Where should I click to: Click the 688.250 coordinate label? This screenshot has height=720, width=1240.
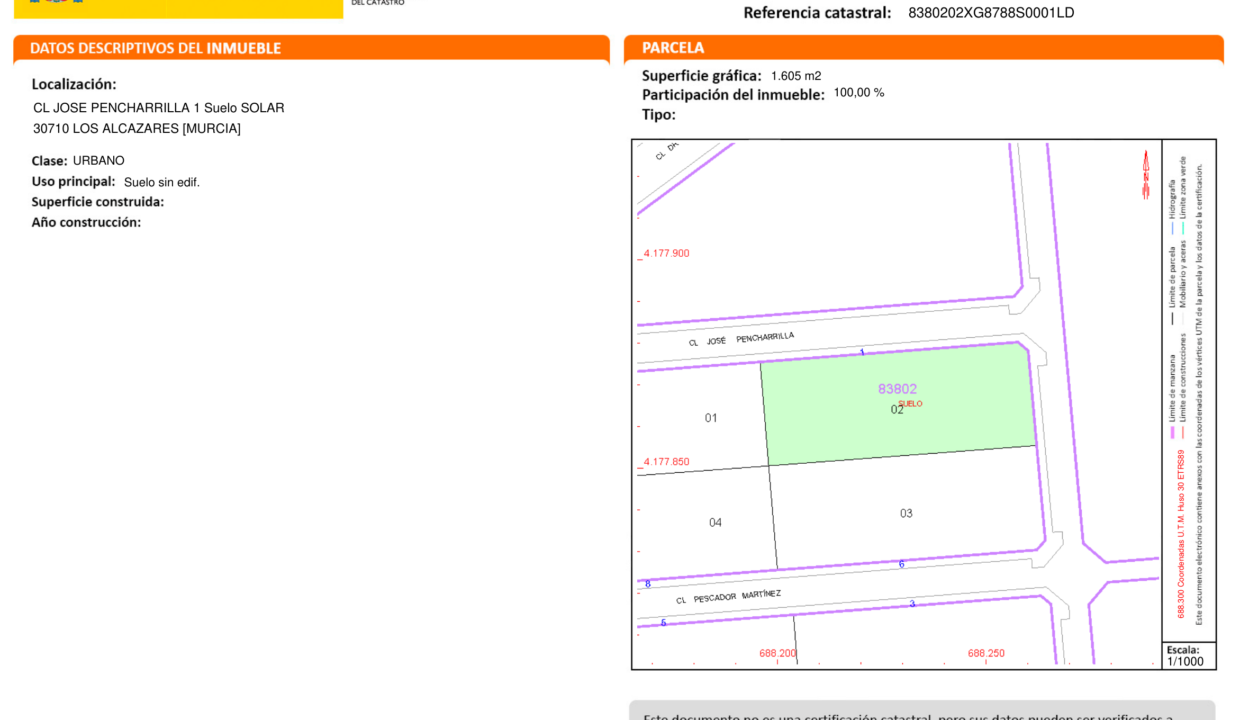pos(986,653)
